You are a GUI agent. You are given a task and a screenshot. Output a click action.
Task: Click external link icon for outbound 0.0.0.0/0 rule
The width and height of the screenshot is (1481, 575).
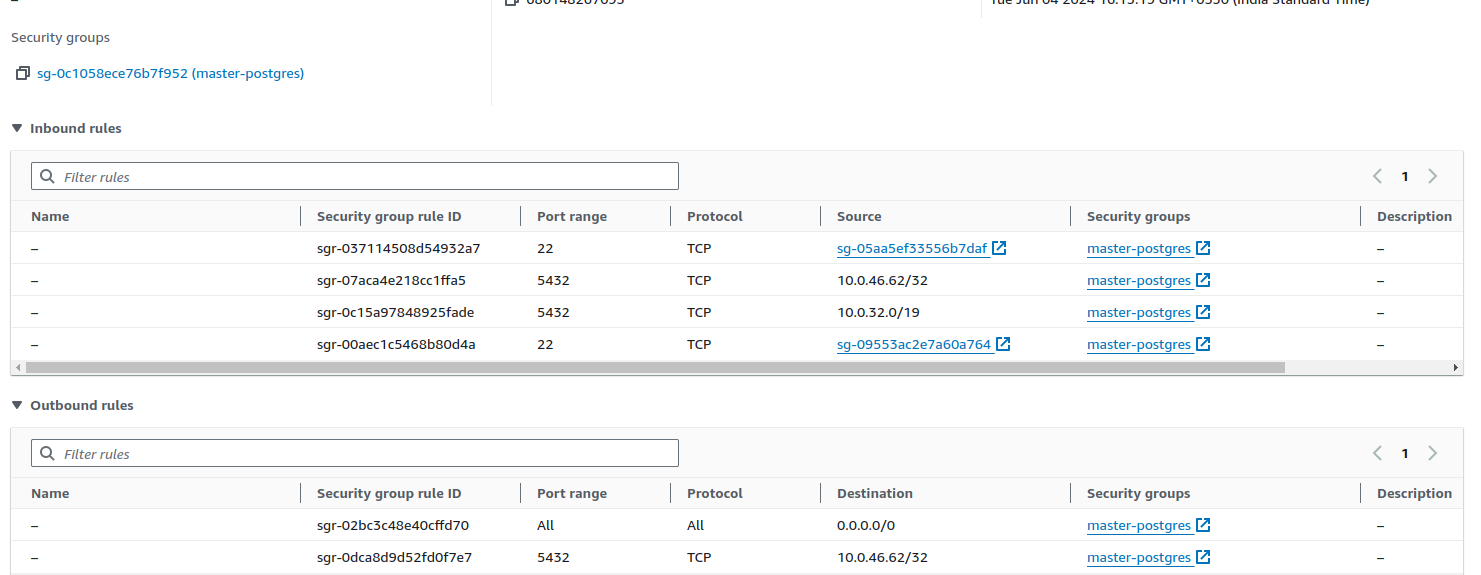click(x=1203, y=525)
